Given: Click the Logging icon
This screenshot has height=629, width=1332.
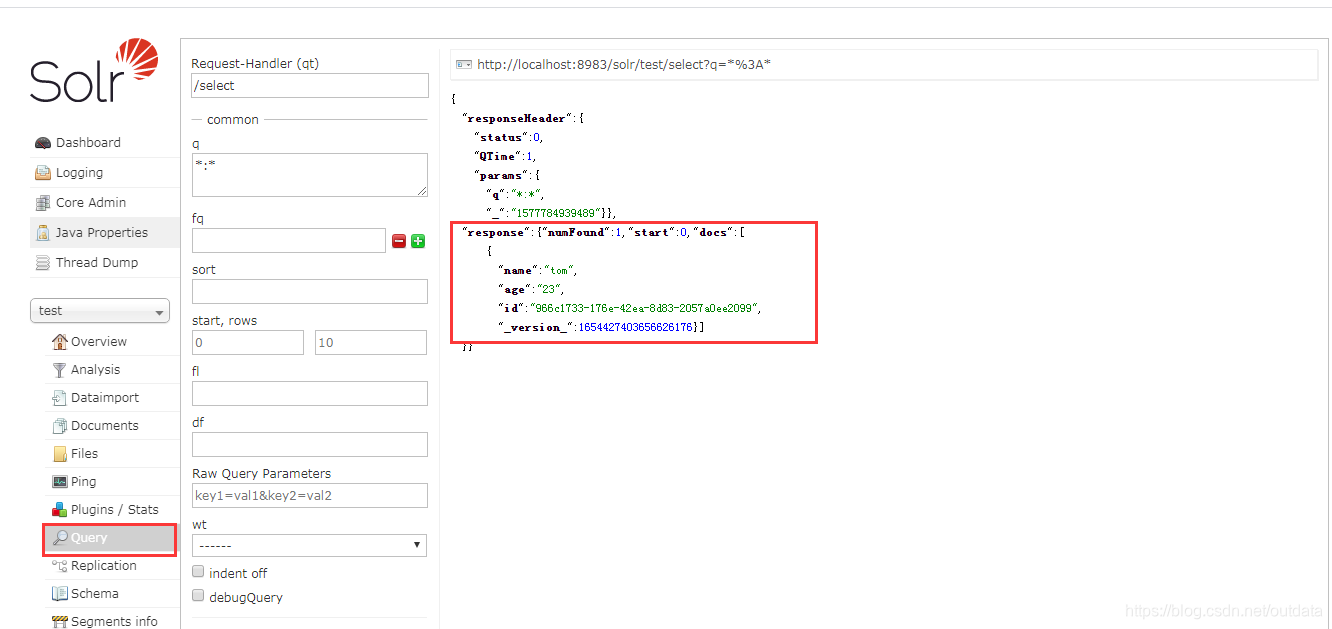Looking at the screenshot, I should pyautogui.click(x=43, y=173).
